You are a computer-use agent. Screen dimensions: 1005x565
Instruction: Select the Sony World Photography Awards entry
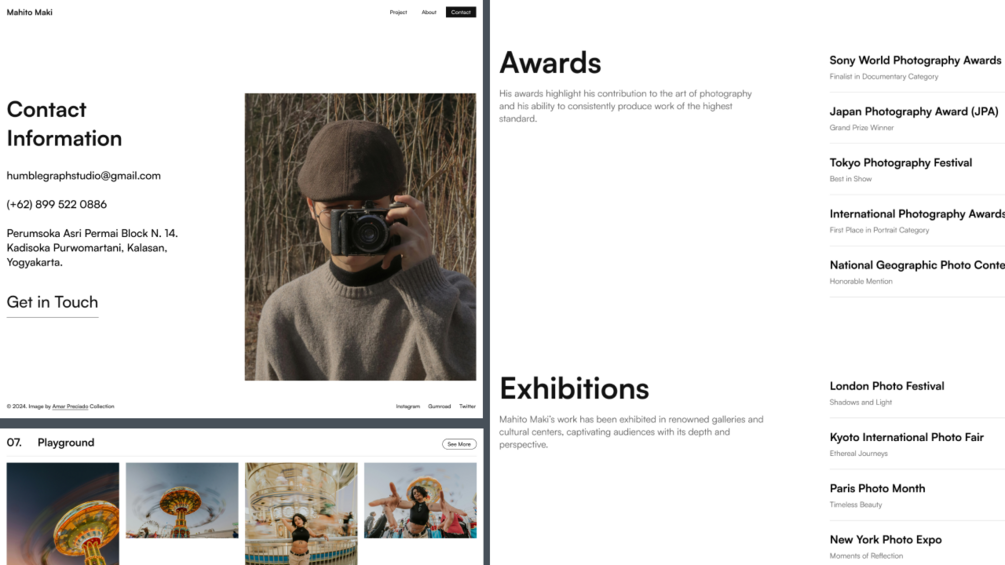(917, 67)
